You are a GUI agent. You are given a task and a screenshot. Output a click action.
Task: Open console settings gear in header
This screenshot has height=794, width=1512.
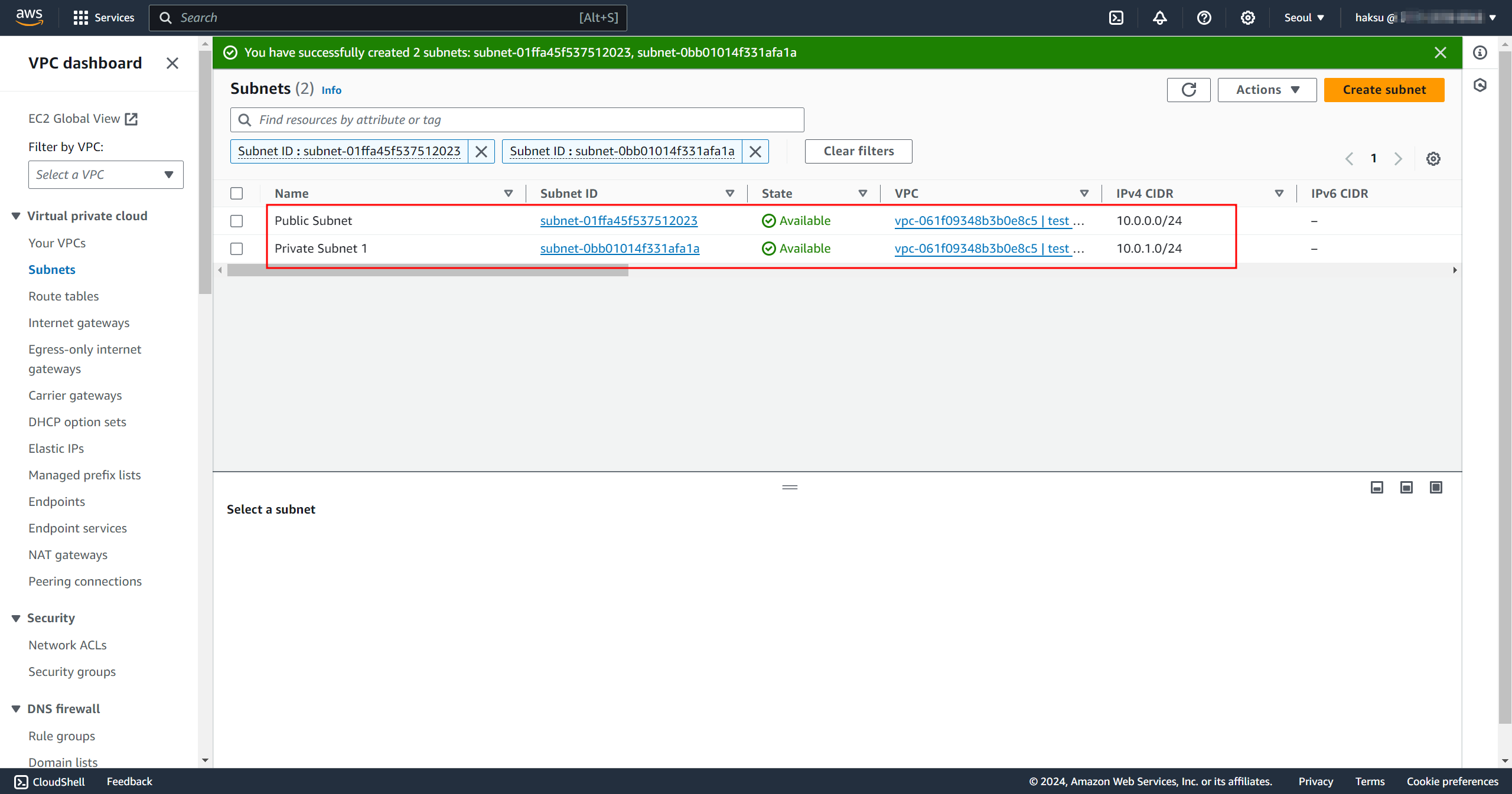tap(1247, 18)
